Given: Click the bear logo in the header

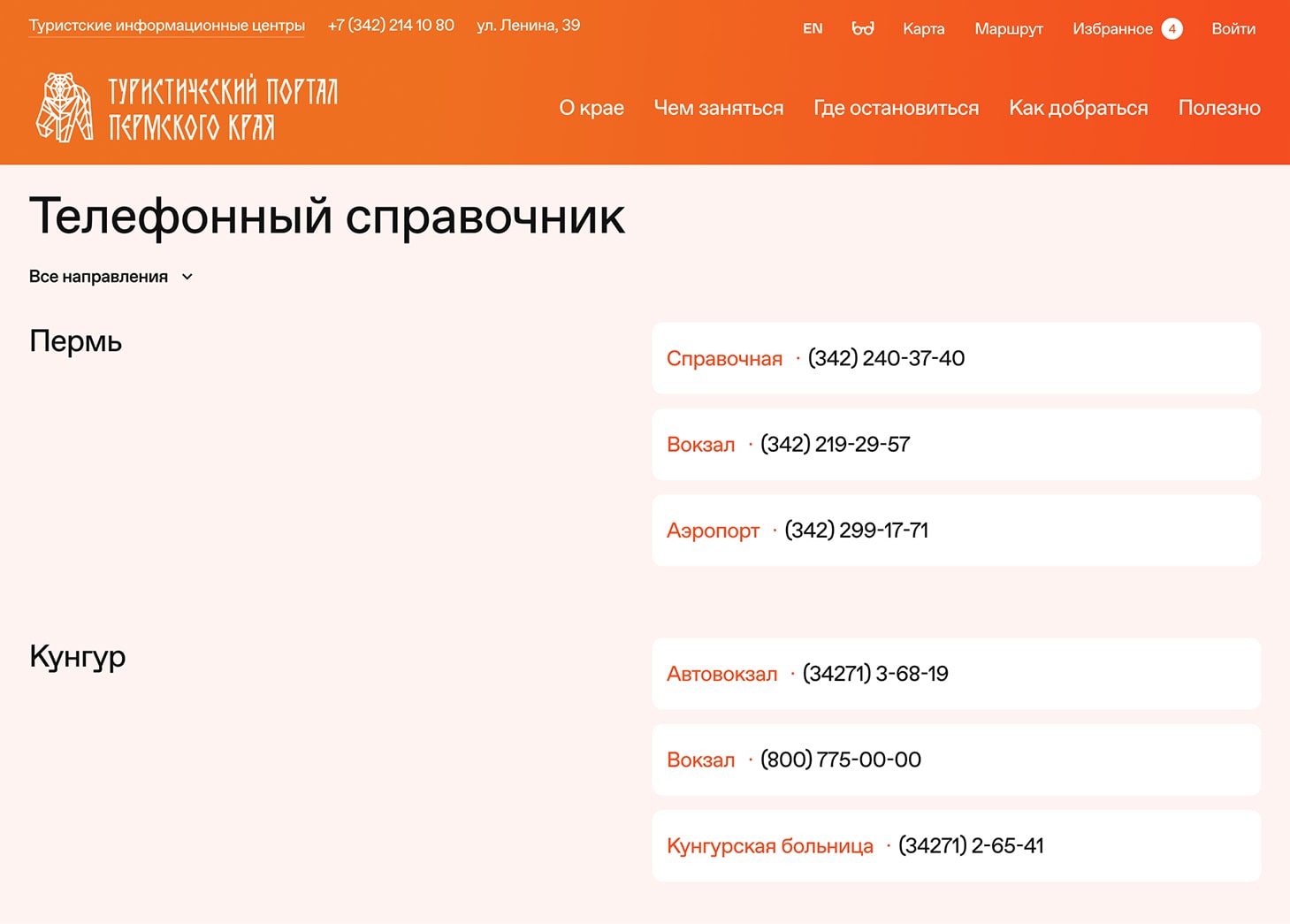Looking at the screenshot, I should point(64,108).
